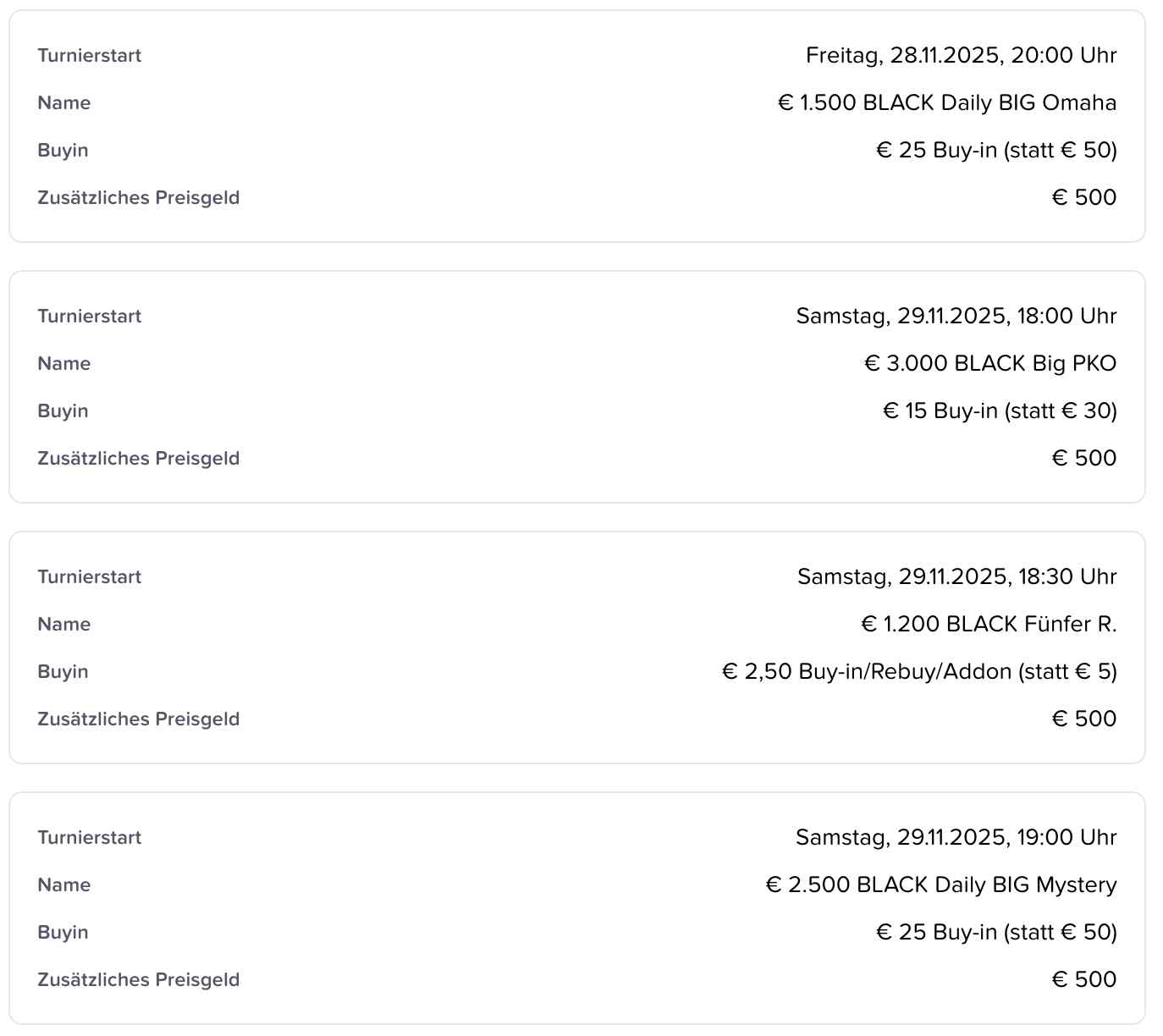Select the Samstag 29.11.2025 19:00 Uhr start time
The width and height of the screenshot is (1163, 1036).
click(956, 838)
